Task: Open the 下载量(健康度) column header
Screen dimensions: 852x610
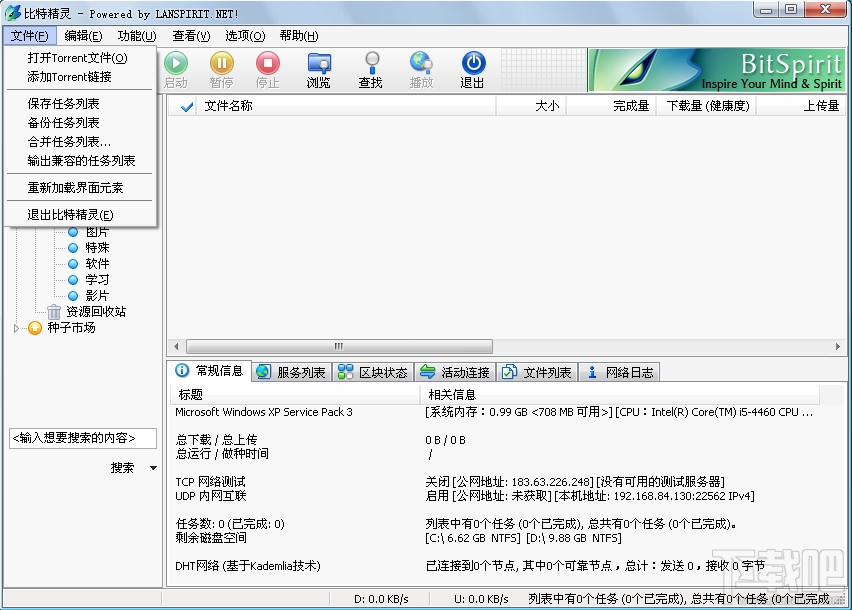Action: point(707,107)
